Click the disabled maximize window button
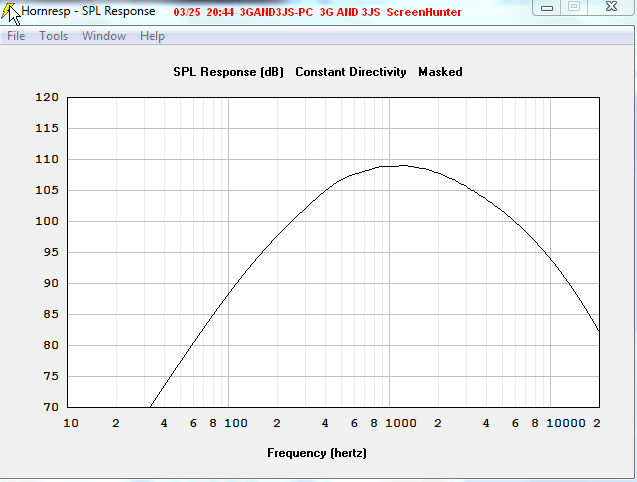 (x=574, y=7)
